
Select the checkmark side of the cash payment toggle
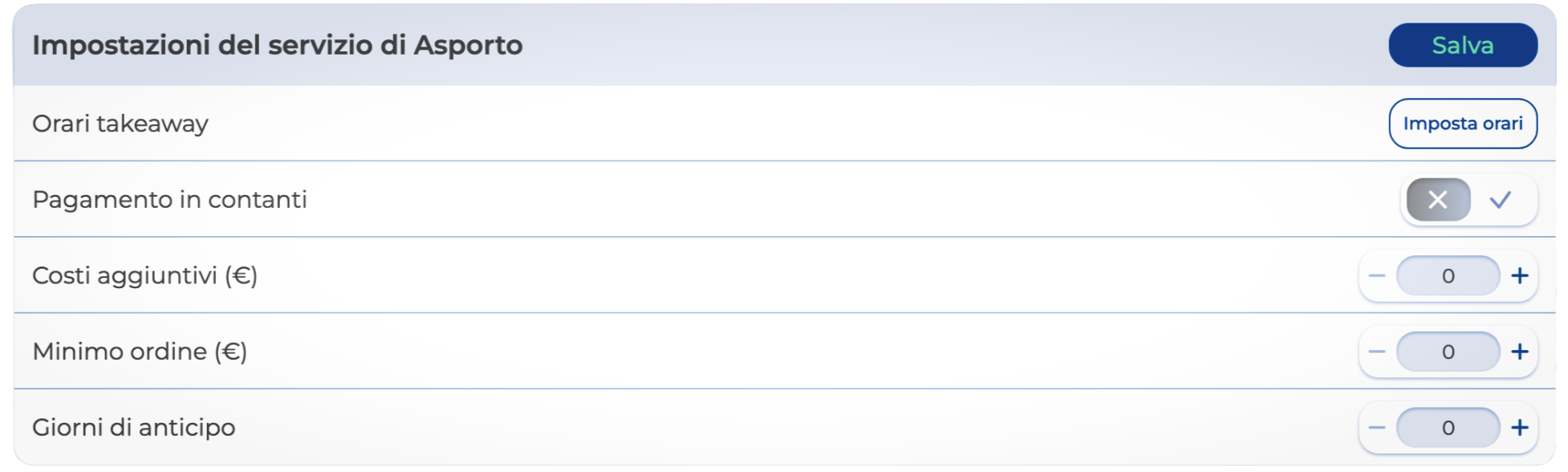coord(1501,200)
